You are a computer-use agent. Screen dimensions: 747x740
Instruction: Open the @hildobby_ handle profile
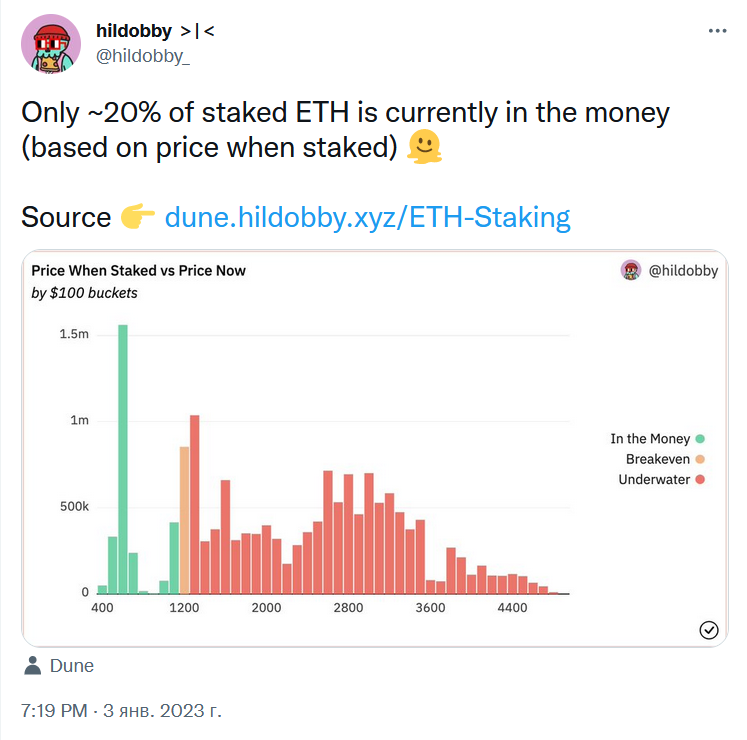[x=143, y=56]
